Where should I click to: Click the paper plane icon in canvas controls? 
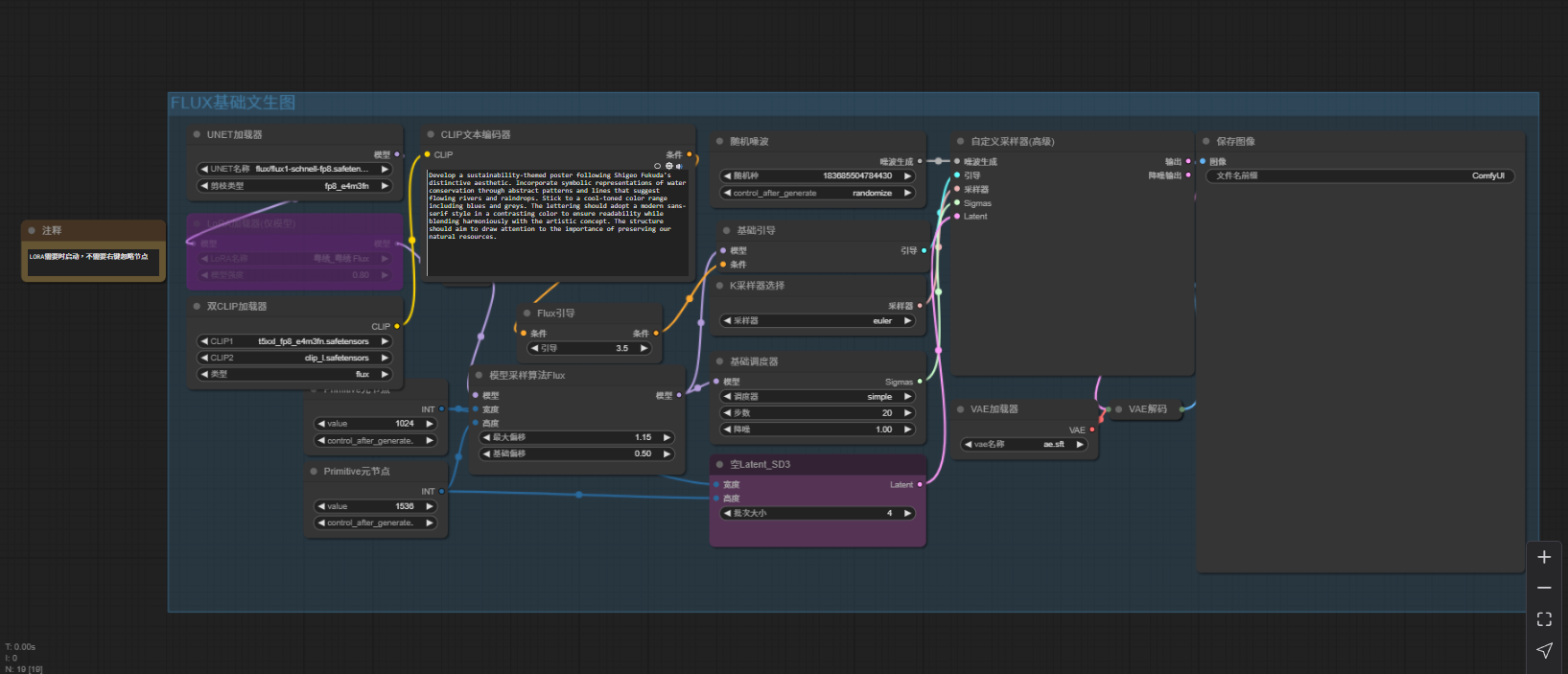point(1544,650)
